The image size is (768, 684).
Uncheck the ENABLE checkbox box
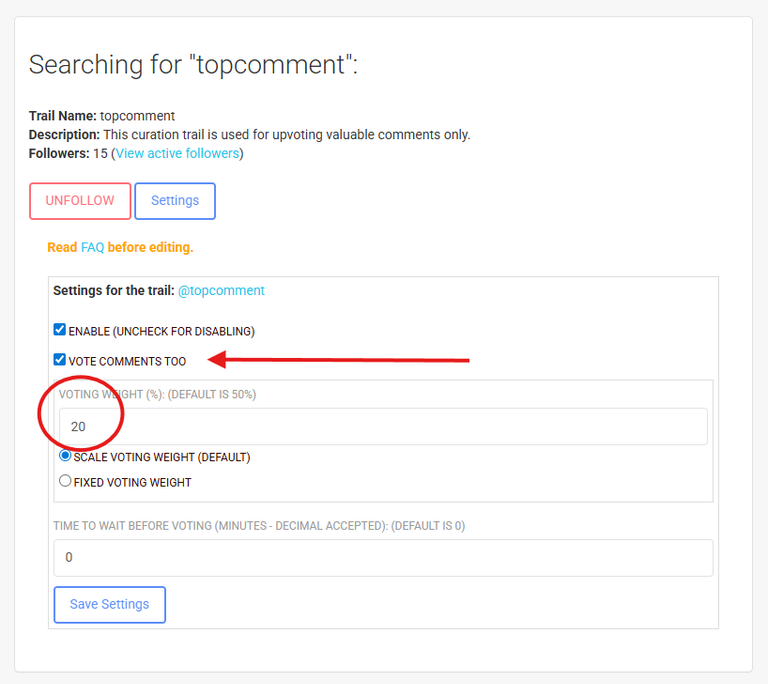pos(60,330)
